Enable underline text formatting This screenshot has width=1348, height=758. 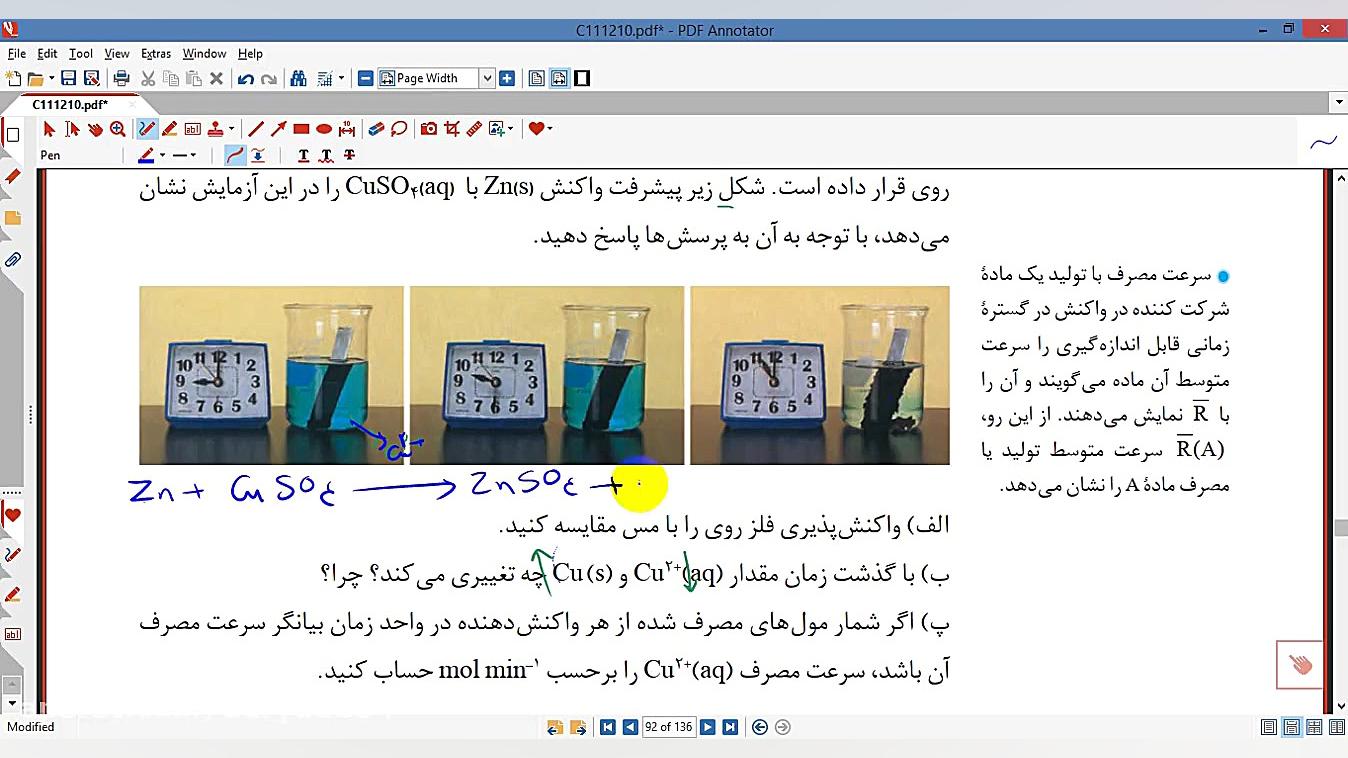303,155
